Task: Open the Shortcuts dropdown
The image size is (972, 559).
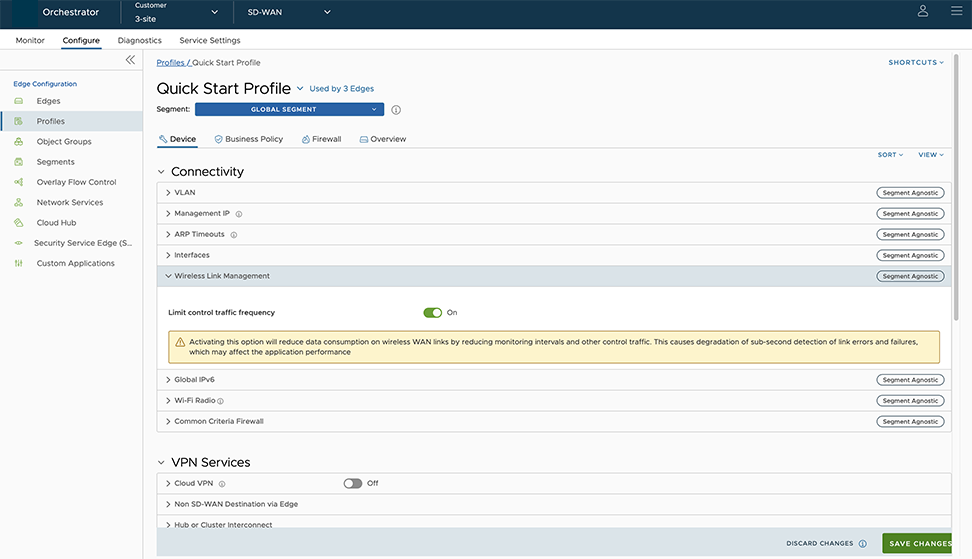Action: (x=915, y=62)
